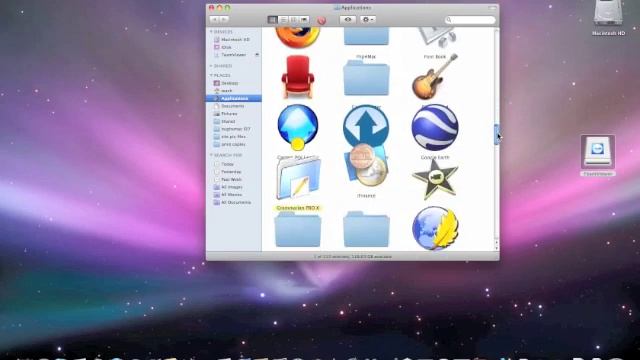640x360 pixels.
Task: Select Macintosh HD in the sidebar
Action: click(234, 40)
